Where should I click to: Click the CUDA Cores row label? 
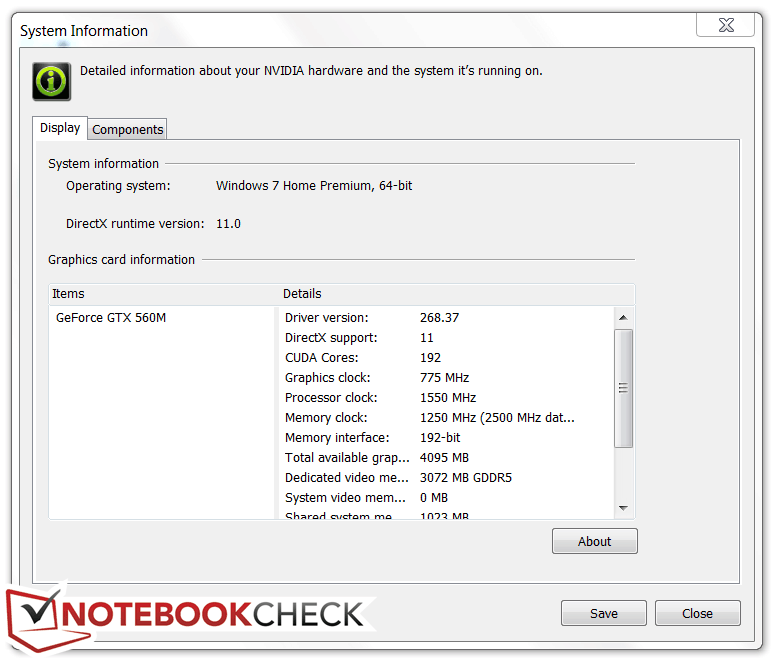(321, 357)
